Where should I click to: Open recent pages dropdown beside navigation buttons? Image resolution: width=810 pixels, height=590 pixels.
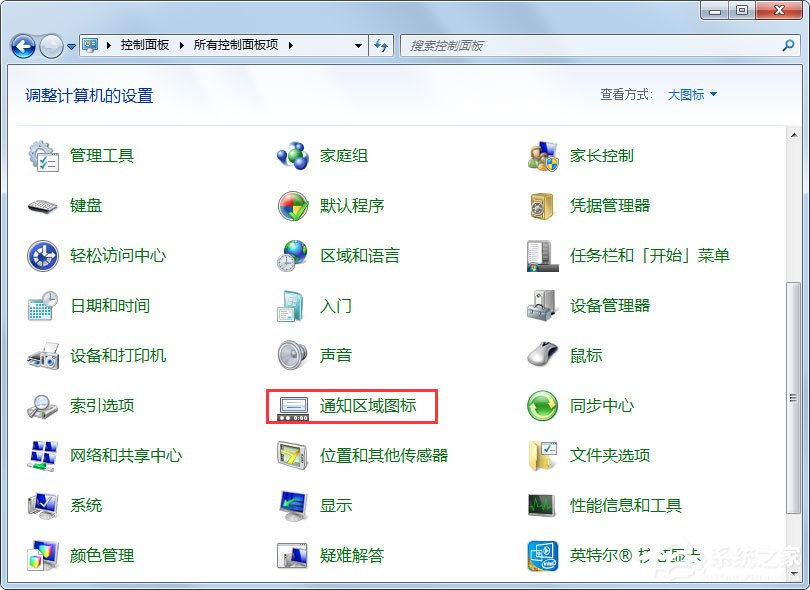click(x=70, y=46)
